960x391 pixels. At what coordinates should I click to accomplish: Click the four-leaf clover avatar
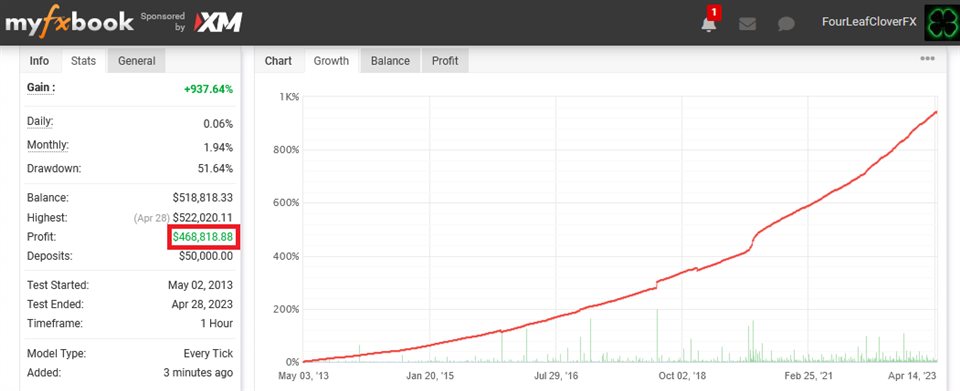click(941, 23)
